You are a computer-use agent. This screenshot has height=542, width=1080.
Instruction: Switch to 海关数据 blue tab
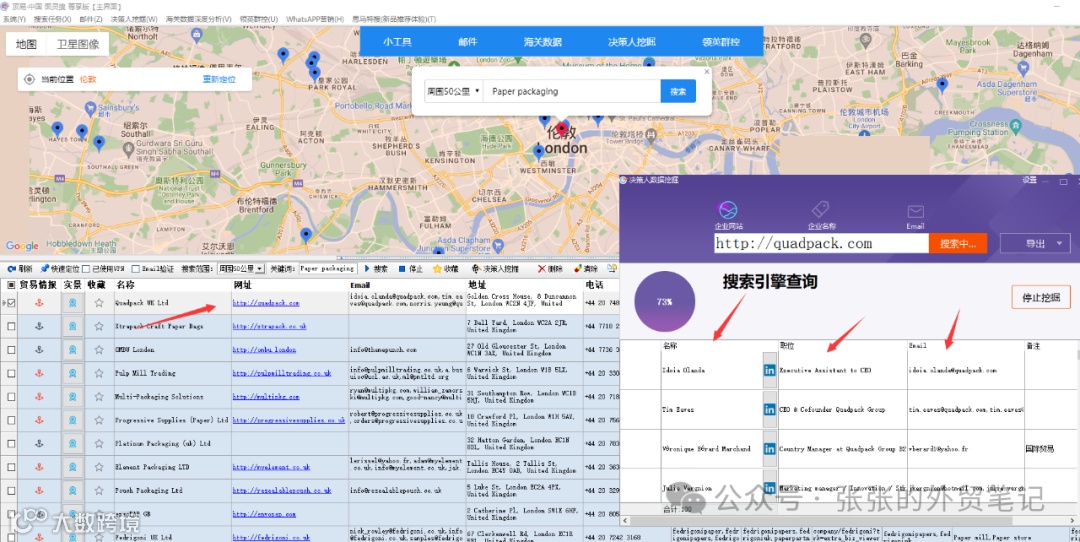coord(542,42)
